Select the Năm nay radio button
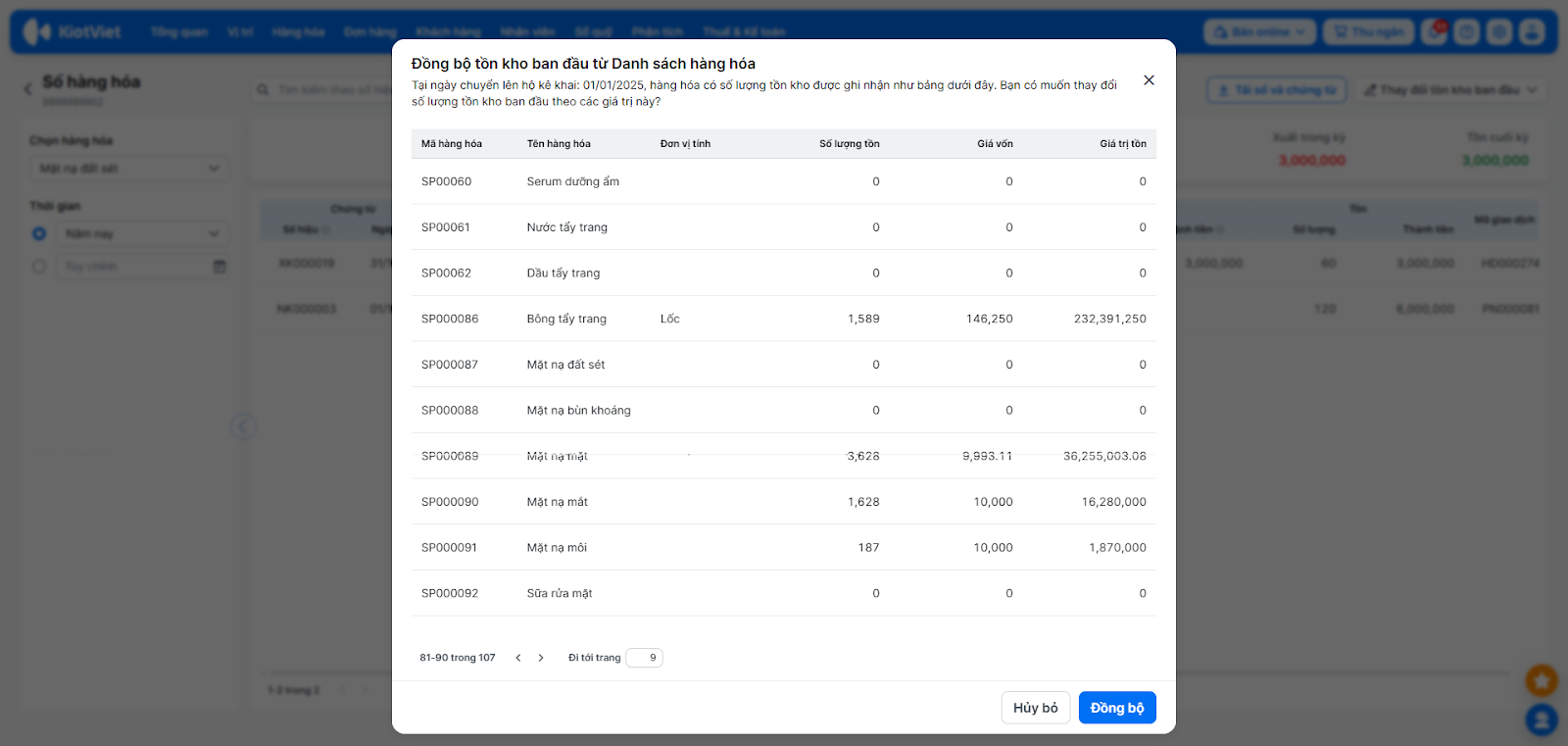 39,234
